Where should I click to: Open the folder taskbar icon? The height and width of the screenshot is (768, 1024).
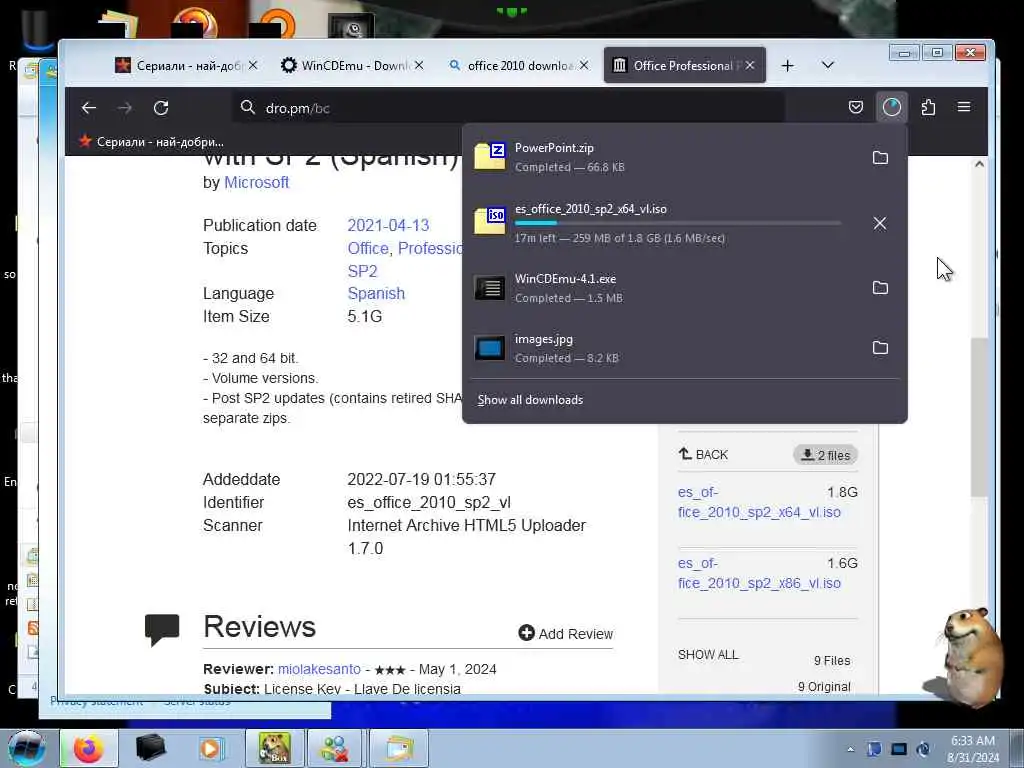click(x=399, y=748)
